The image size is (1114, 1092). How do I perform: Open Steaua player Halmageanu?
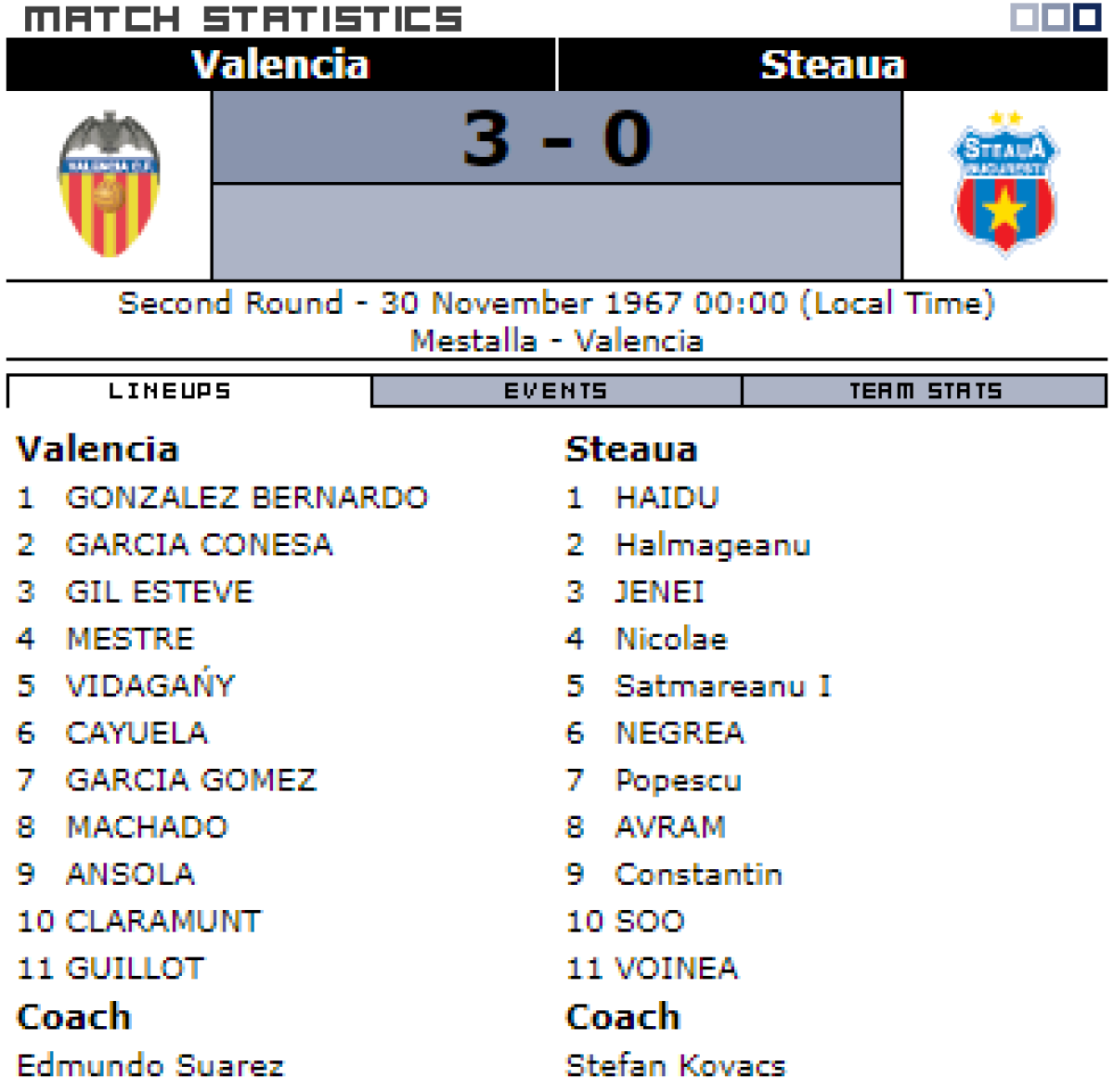tap(713, 545)
